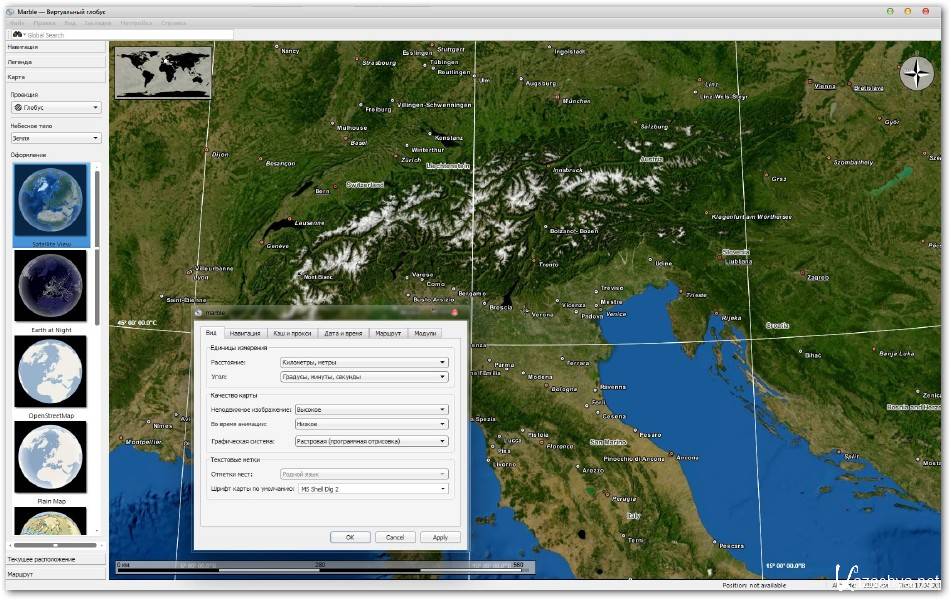Screen dimensions: 951x600
Task: Open the map font MS Shell Dlg 2 dropdown
Action: tap(373, 489)
